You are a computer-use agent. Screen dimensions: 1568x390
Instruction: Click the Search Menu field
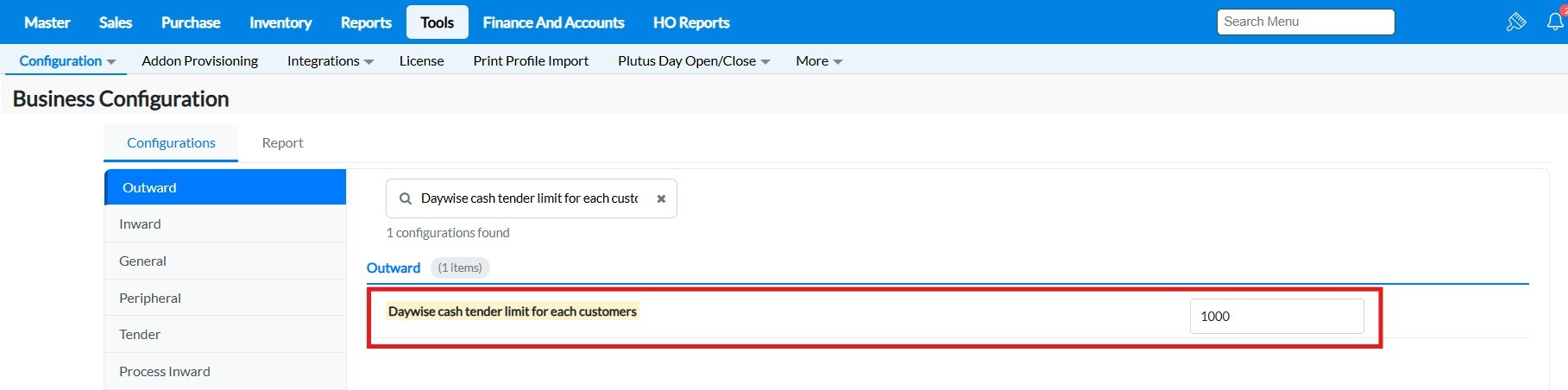point(1305,22)
